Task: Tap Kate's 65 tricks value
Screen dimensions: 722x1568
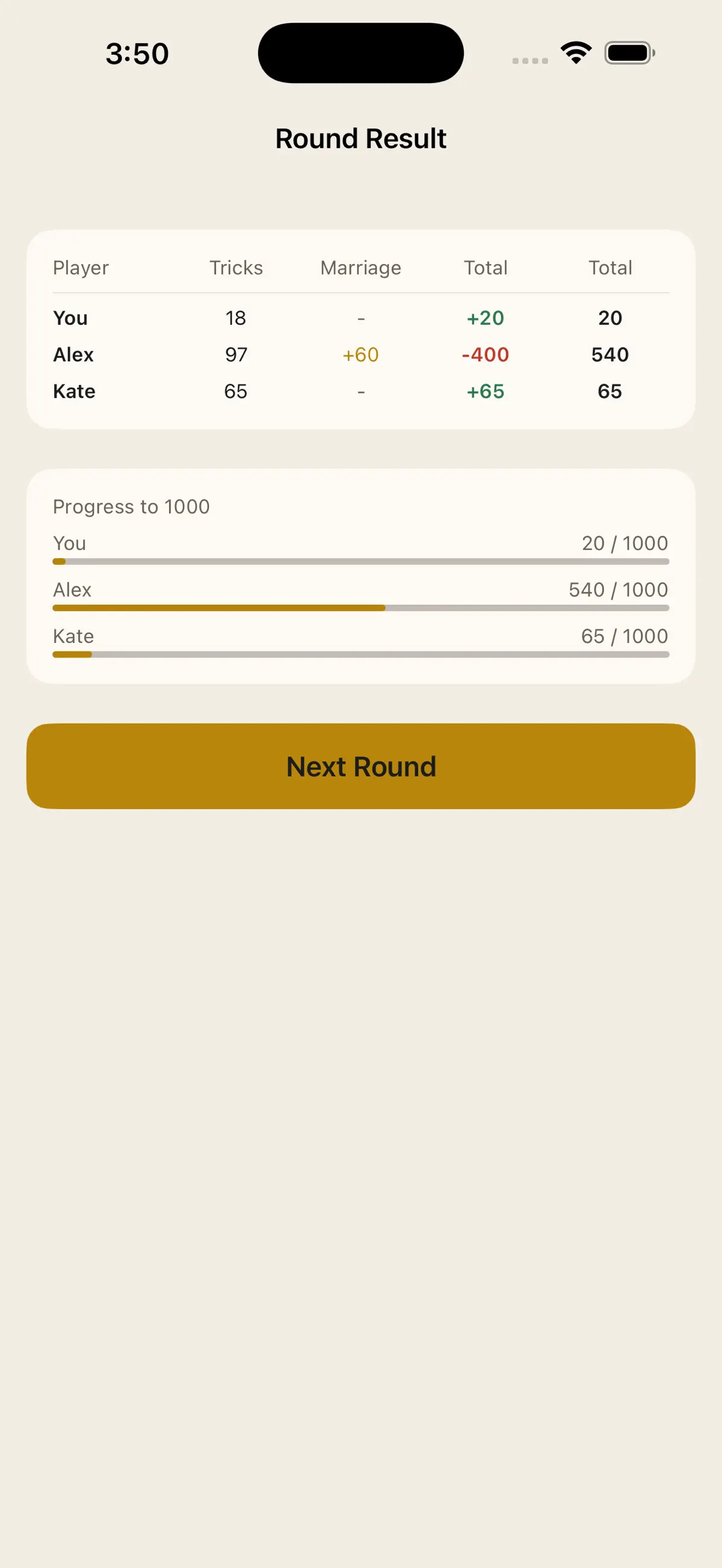Action: (x=236, y=391)
